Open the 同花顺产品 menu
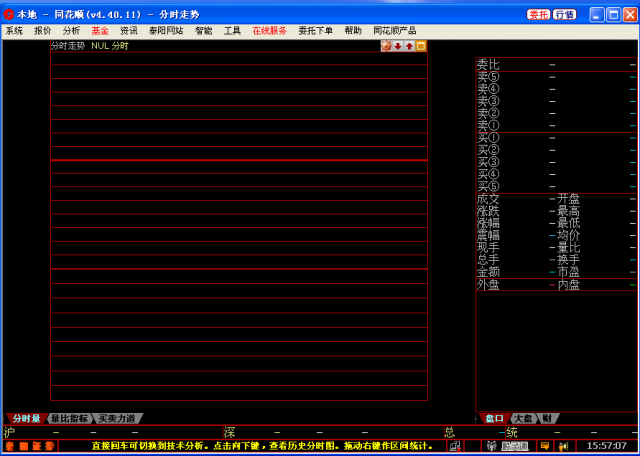Screen dimensions: 640x456 395,31
